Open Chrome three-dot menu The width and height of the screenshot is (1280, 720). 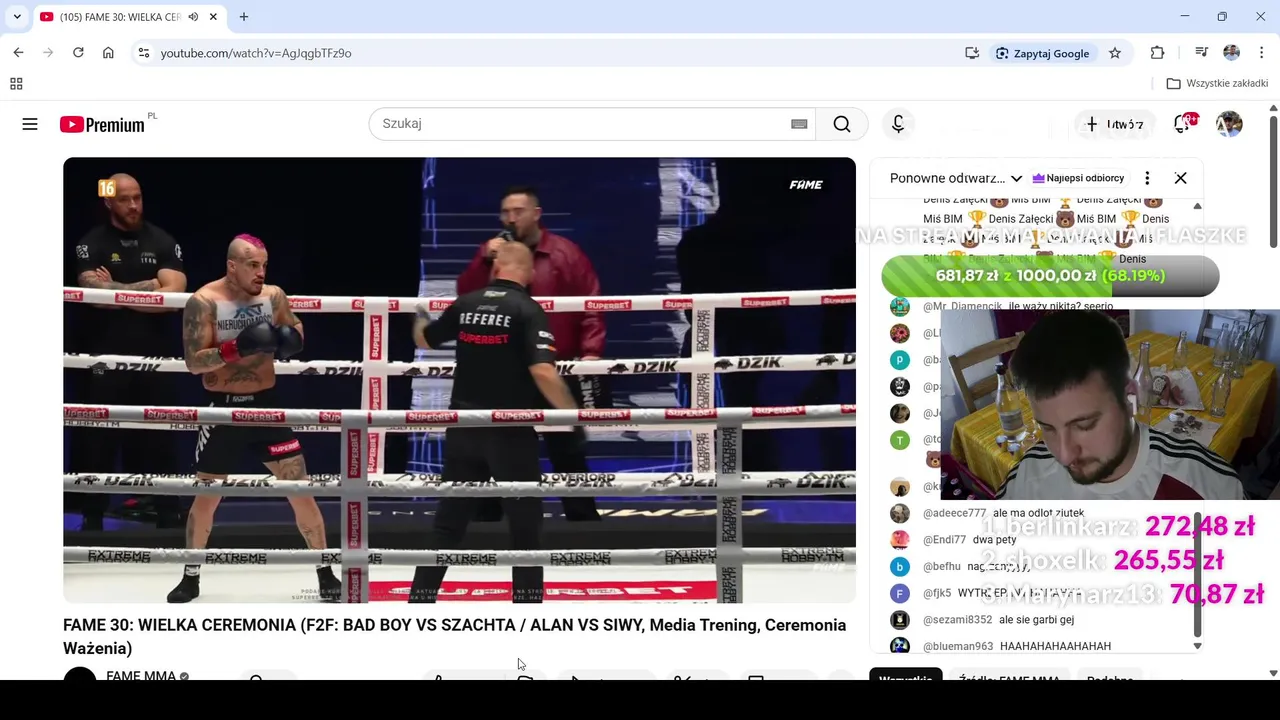pyautogui.click(x=1261, y=53)
